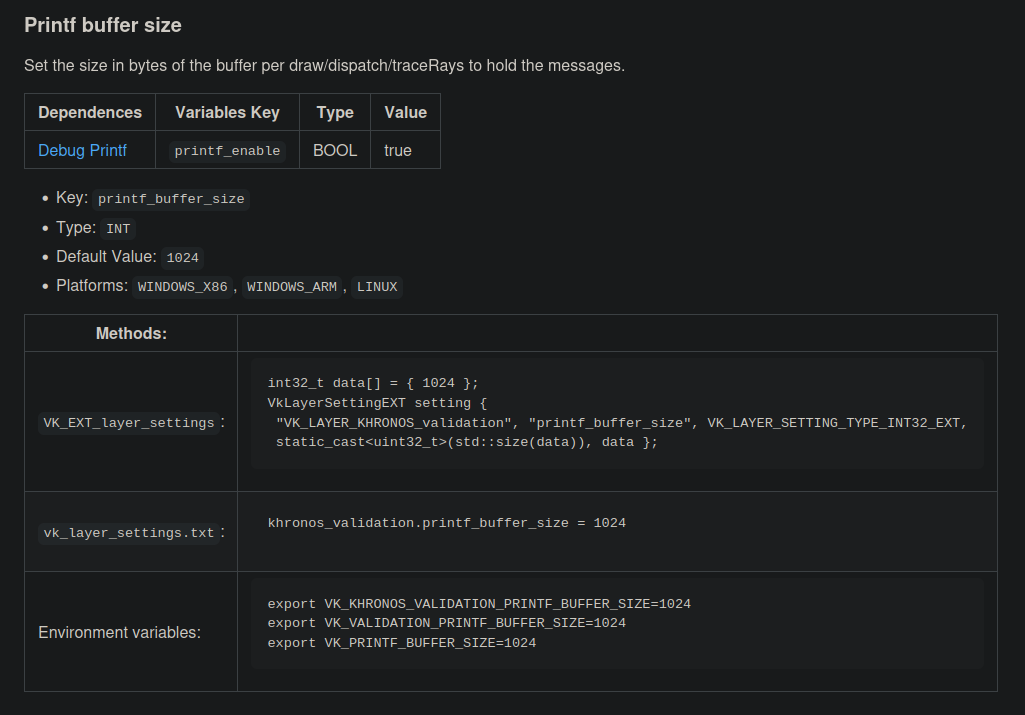Select the VK_EXT_layer_settings method label

(129, 423)
